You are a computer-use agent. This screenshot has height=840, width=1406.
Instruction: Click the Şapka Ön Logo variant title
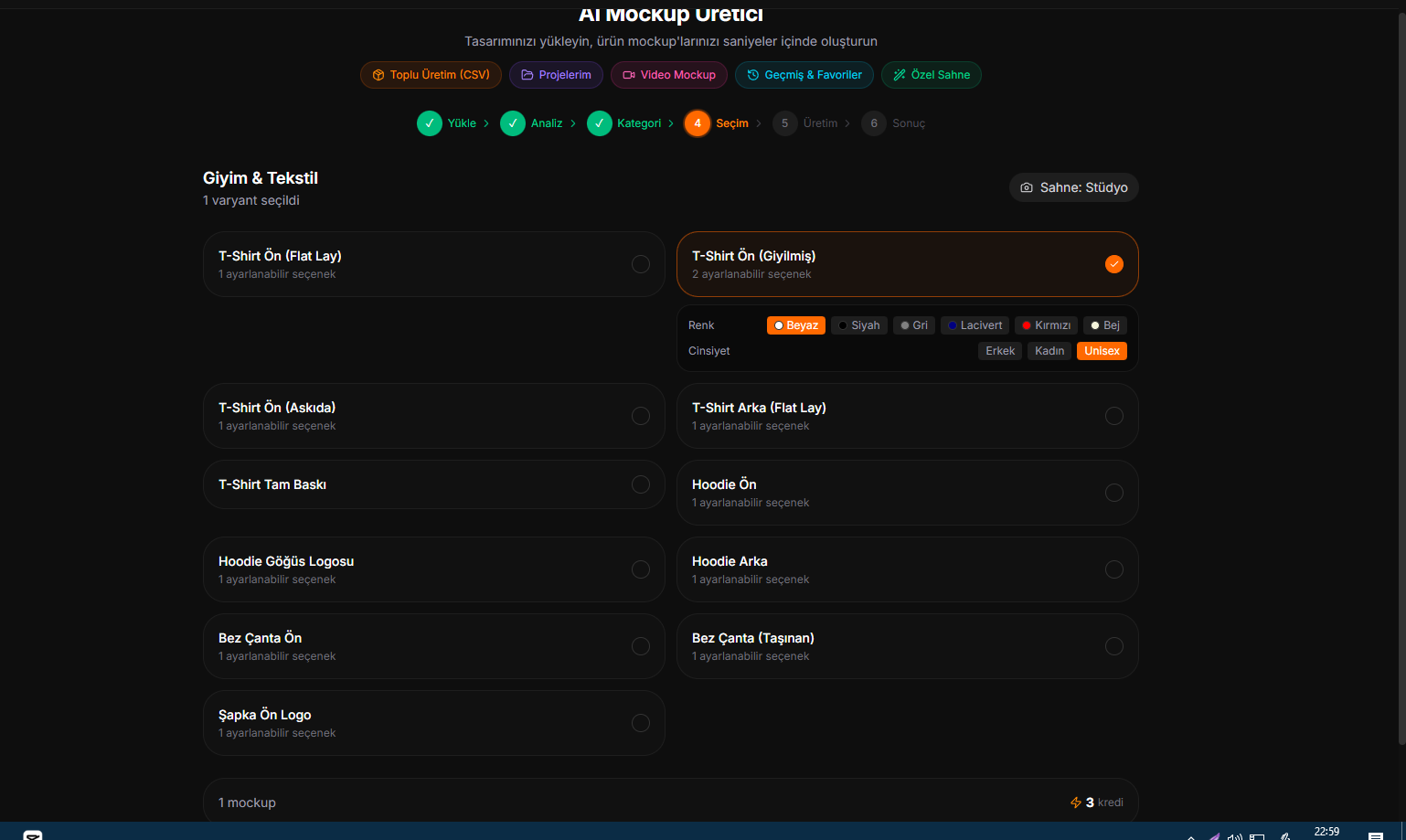(265, 715)
